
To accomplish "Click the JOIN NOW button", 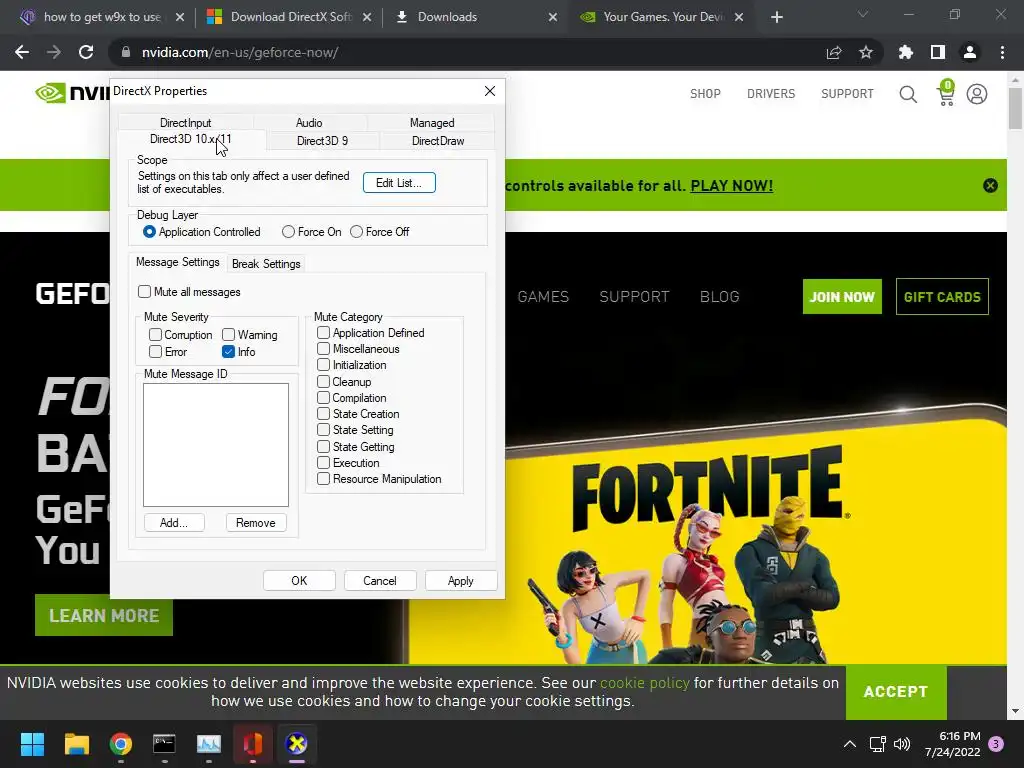I will pos(842,296).
